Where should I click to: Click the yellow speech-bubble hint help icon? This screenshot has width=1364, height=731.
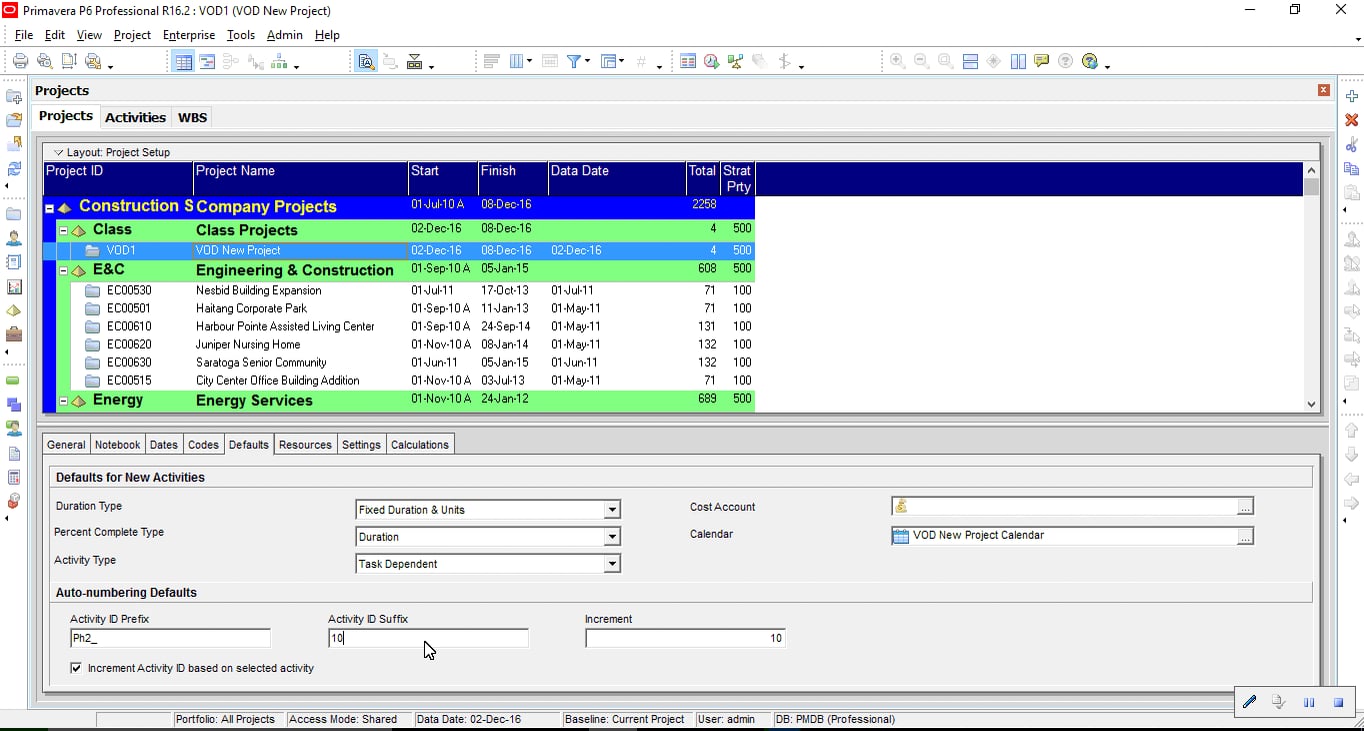pos(1042,61)
